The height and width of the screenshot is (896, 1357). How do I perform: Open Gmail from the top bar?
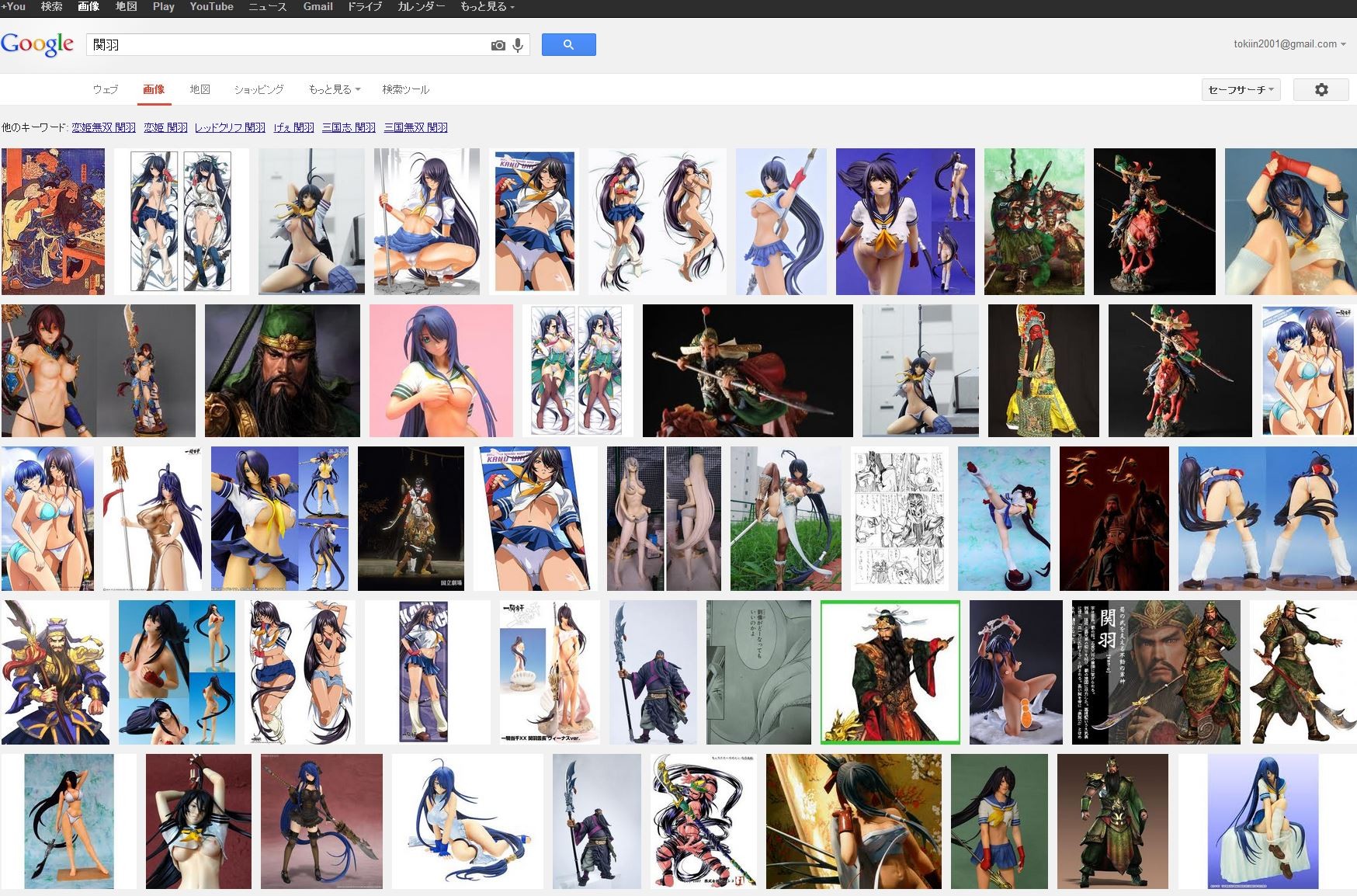point(318,7)
